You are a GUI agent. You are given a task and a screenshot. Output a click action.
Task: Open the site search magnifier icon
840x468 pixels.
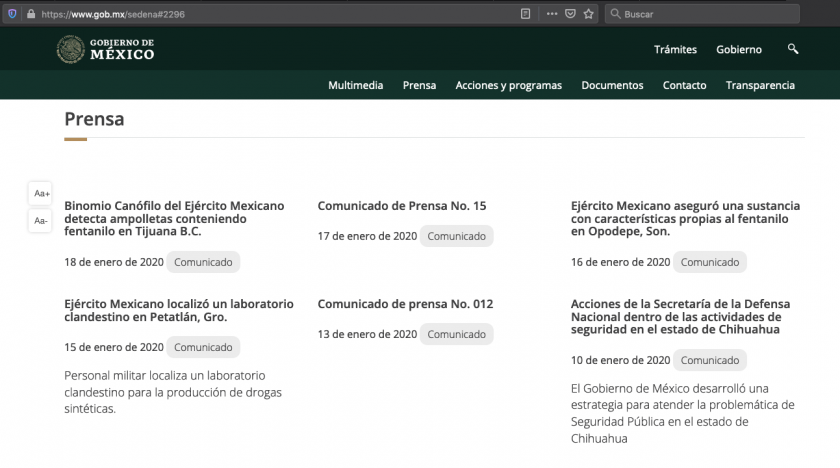(x=793, y=49)
